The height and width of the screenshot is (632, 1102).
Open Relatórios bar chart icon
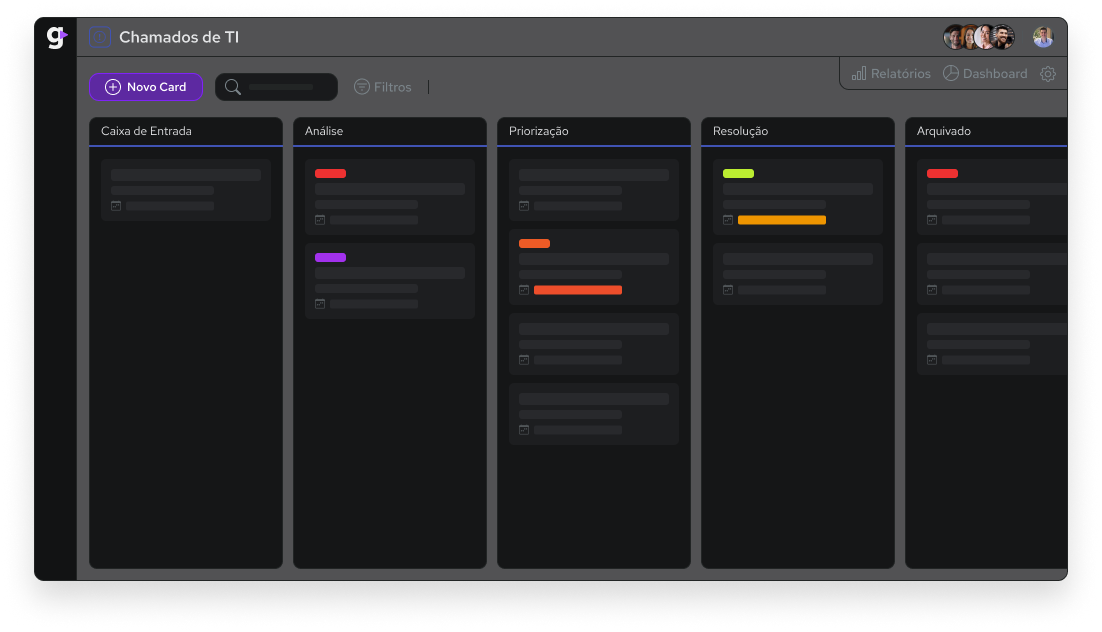[859, 74]
